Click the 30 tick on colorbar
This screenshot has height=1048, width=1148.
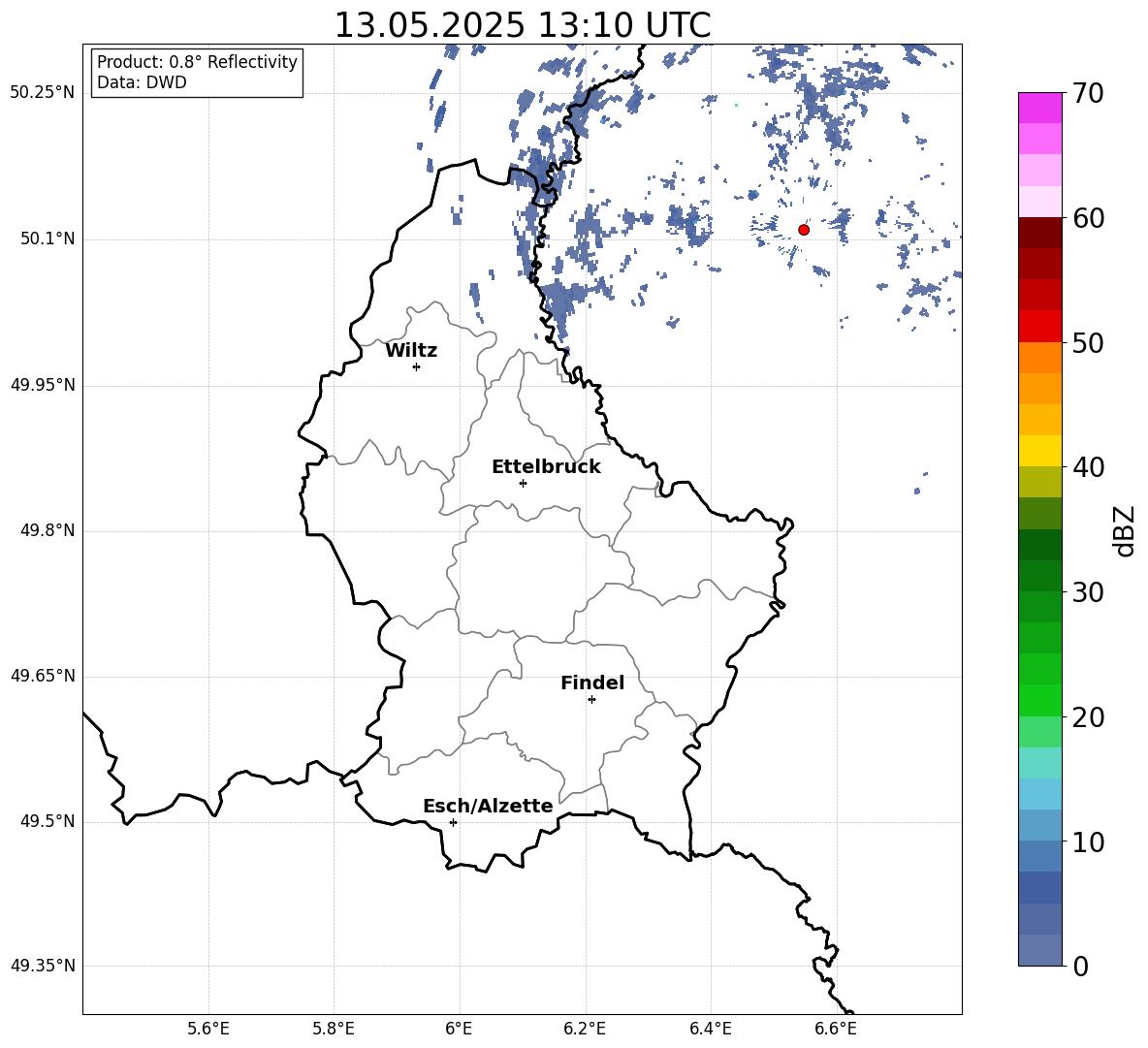[x=1087, y=592]
